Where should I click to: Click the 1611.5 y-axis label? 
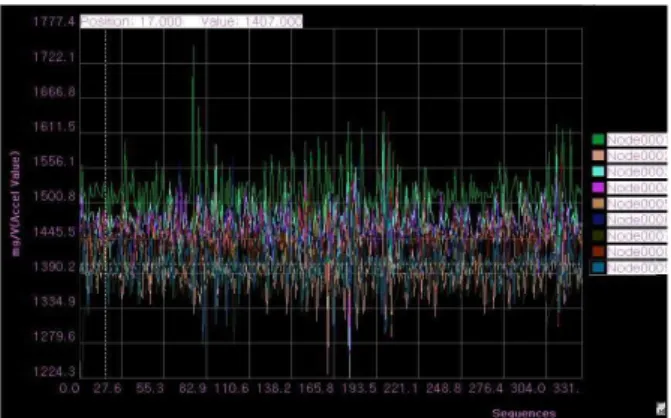click(54, 127)
